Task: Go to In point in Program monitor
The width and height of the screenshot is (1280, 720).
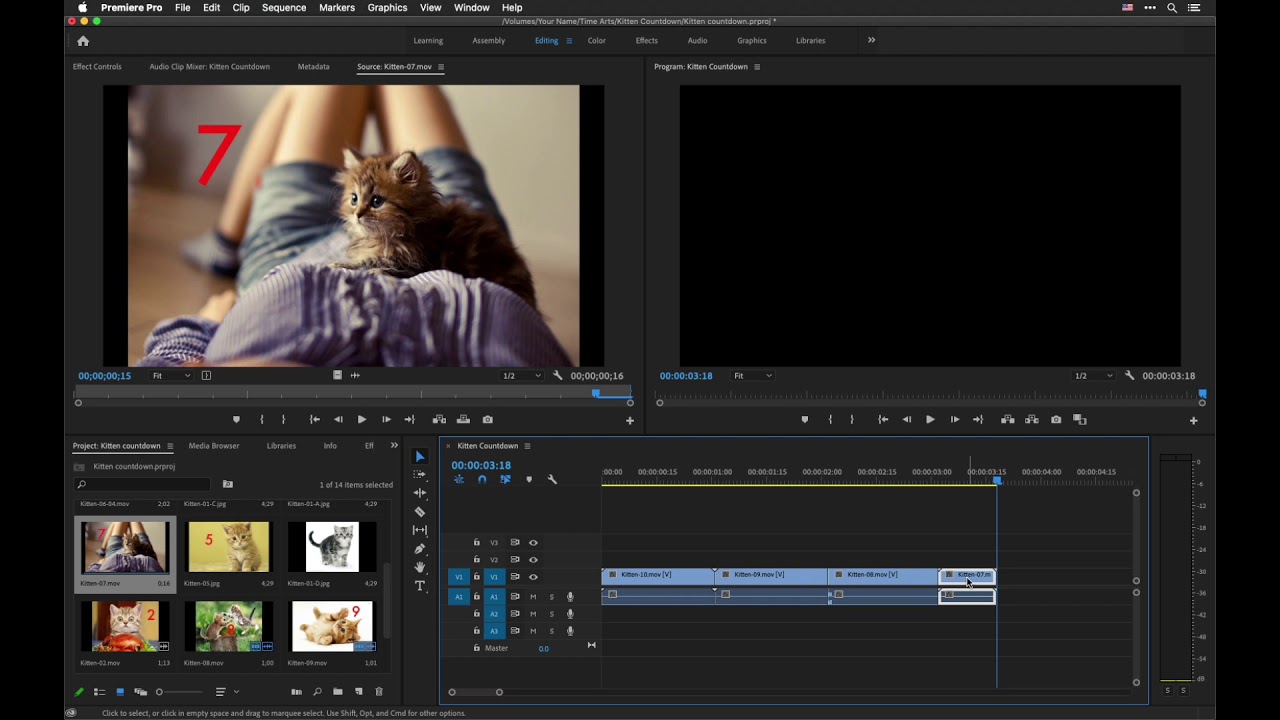Action: click(x=883, y=419)
